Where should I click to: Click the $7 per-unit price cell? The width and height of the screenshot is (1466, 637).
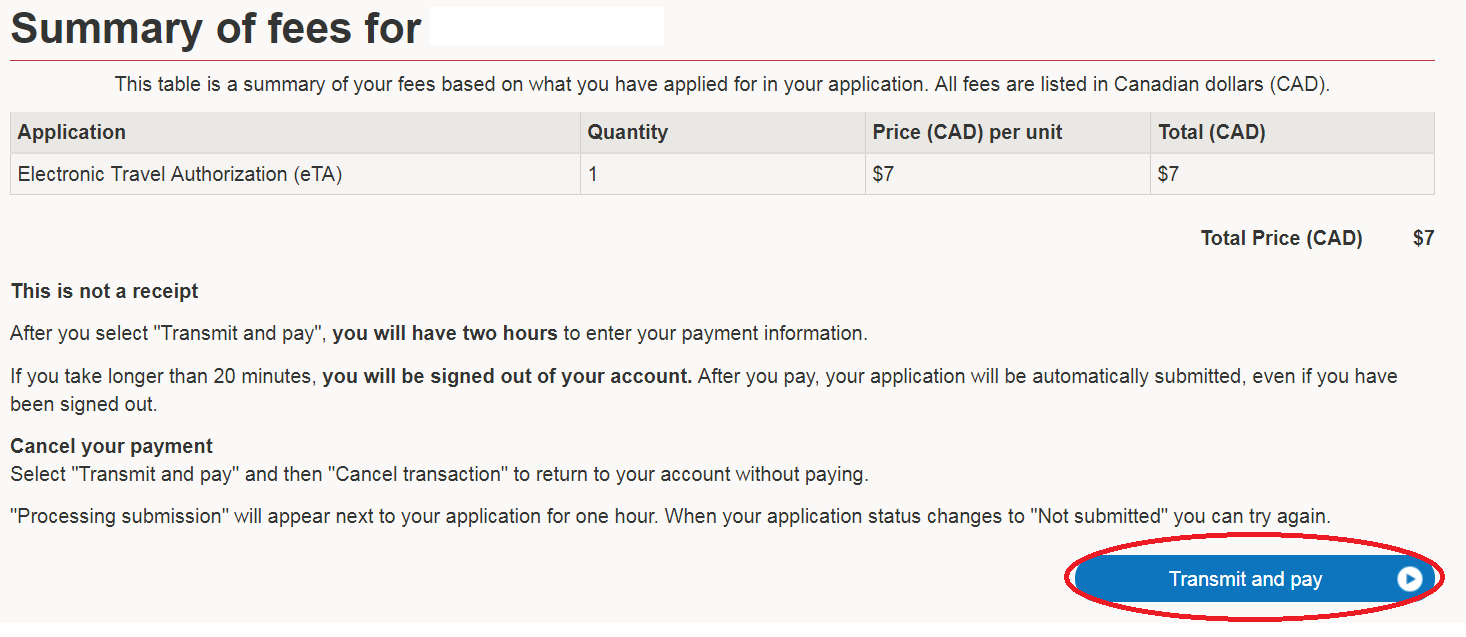click(1008, 174)
